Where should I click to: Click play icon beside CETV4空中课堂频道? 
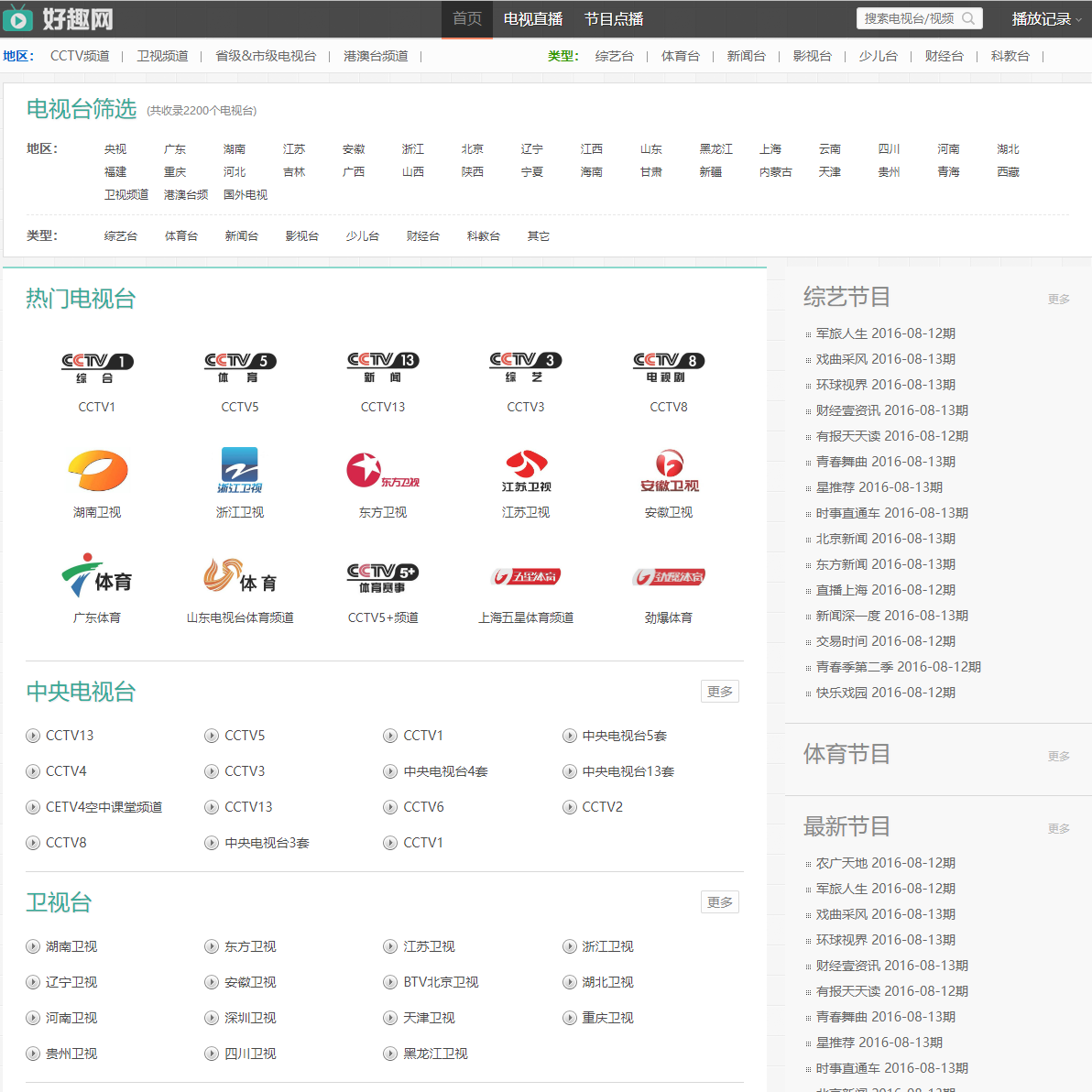[x=33, y=807]
